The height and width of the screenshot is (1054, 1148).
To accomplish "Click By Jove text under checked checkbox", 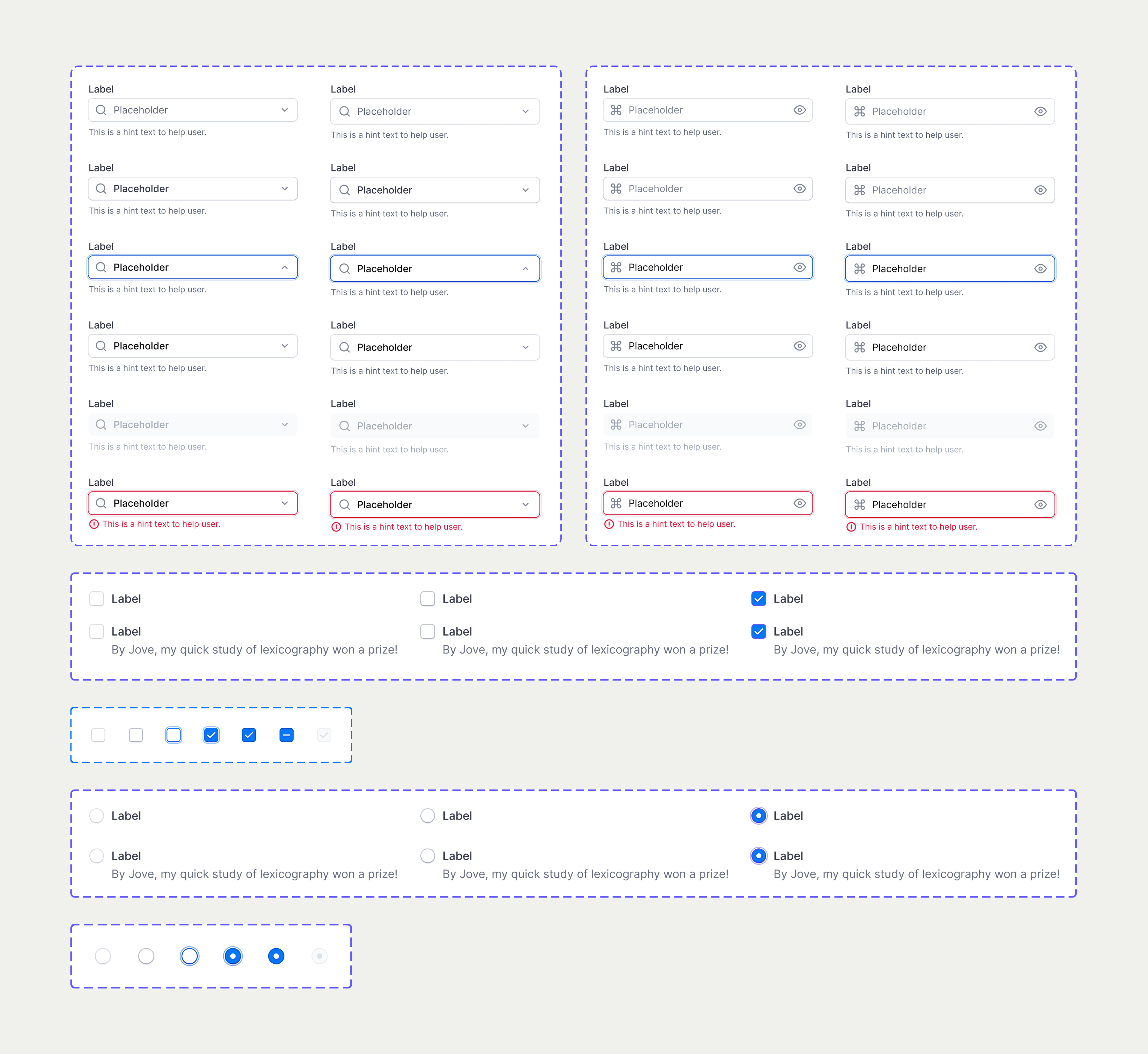I will pos(917,650).
